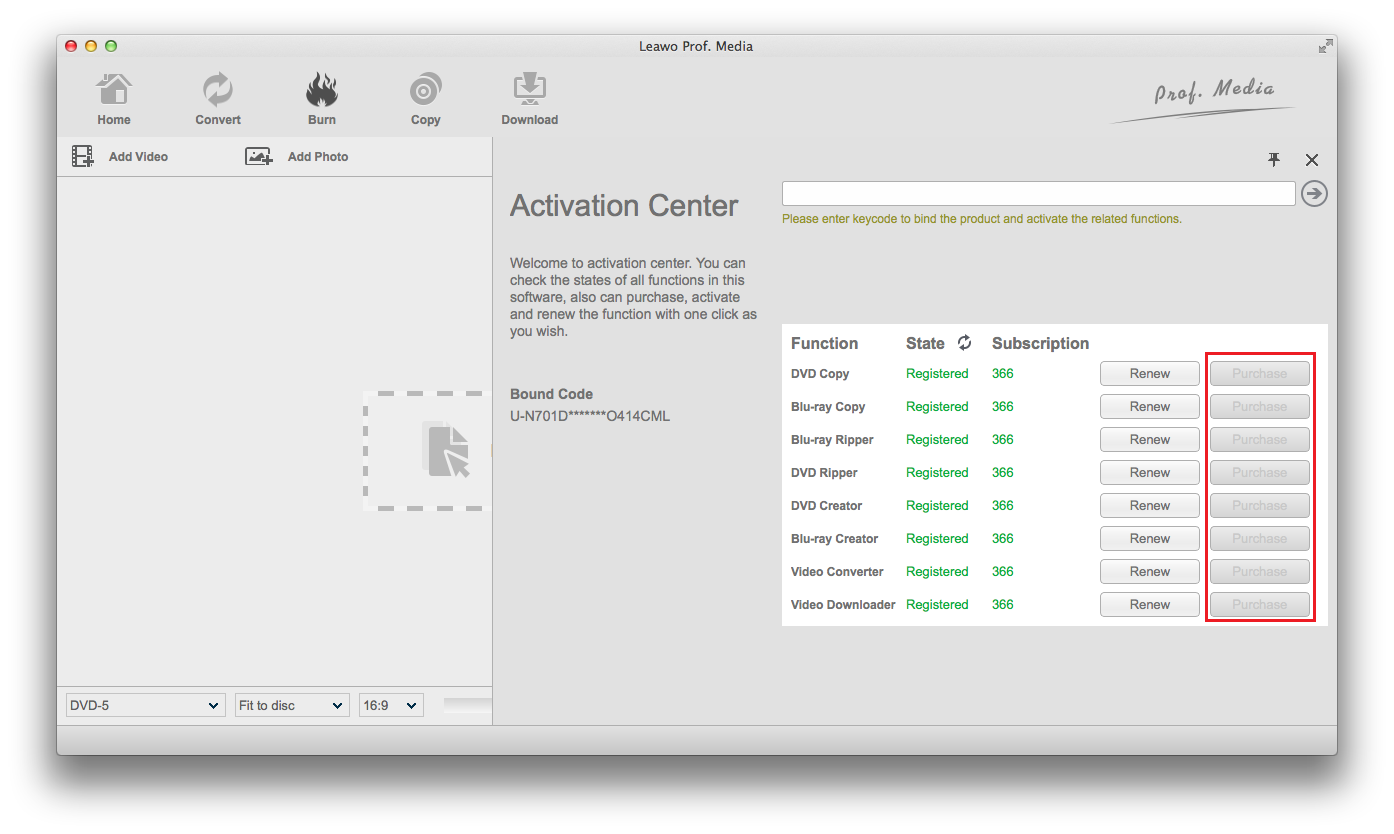Click the Add Video filmstrip icon

[83, 157]
